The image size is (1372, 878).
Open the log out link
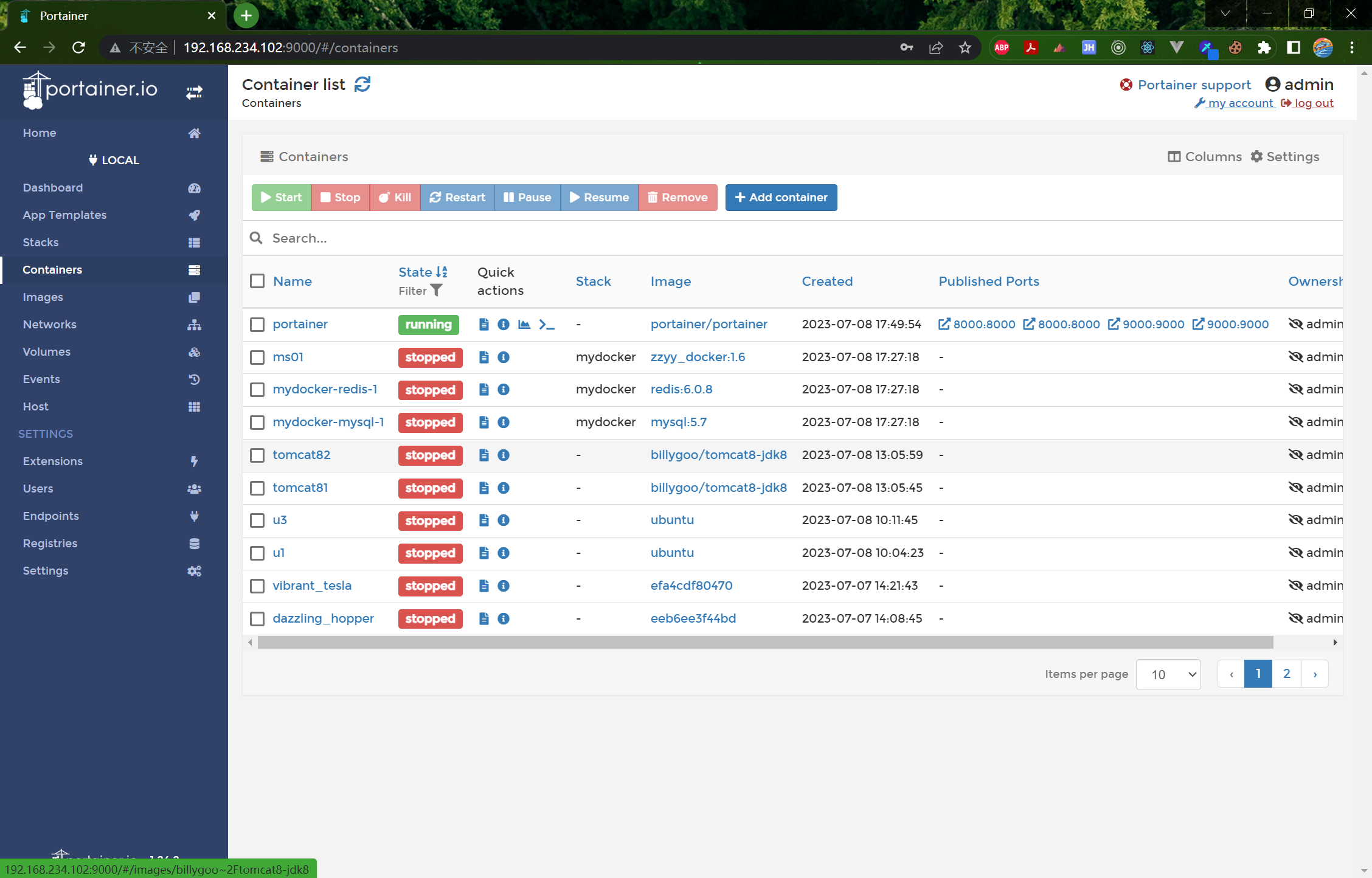coord(1308,103)
